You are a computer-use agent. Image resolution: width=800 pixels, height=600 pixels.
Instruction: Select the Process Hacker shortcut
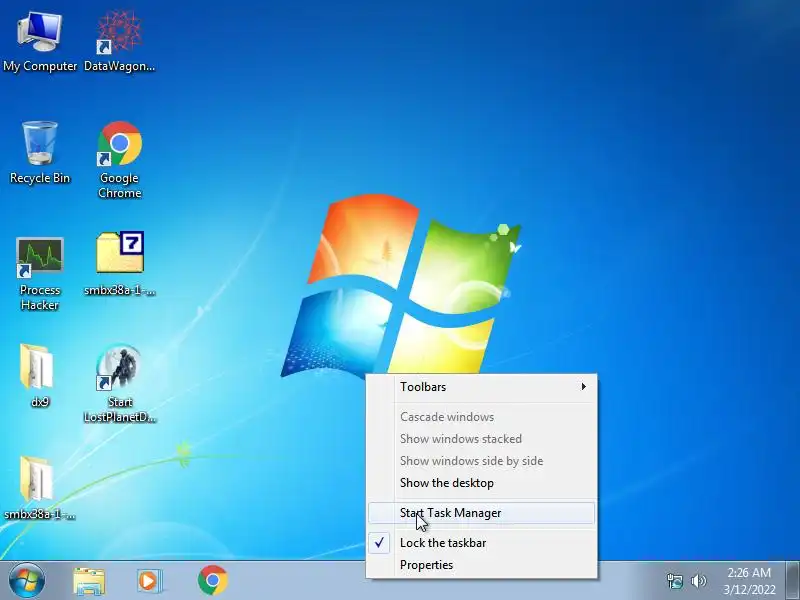click(x=40, y=273)
